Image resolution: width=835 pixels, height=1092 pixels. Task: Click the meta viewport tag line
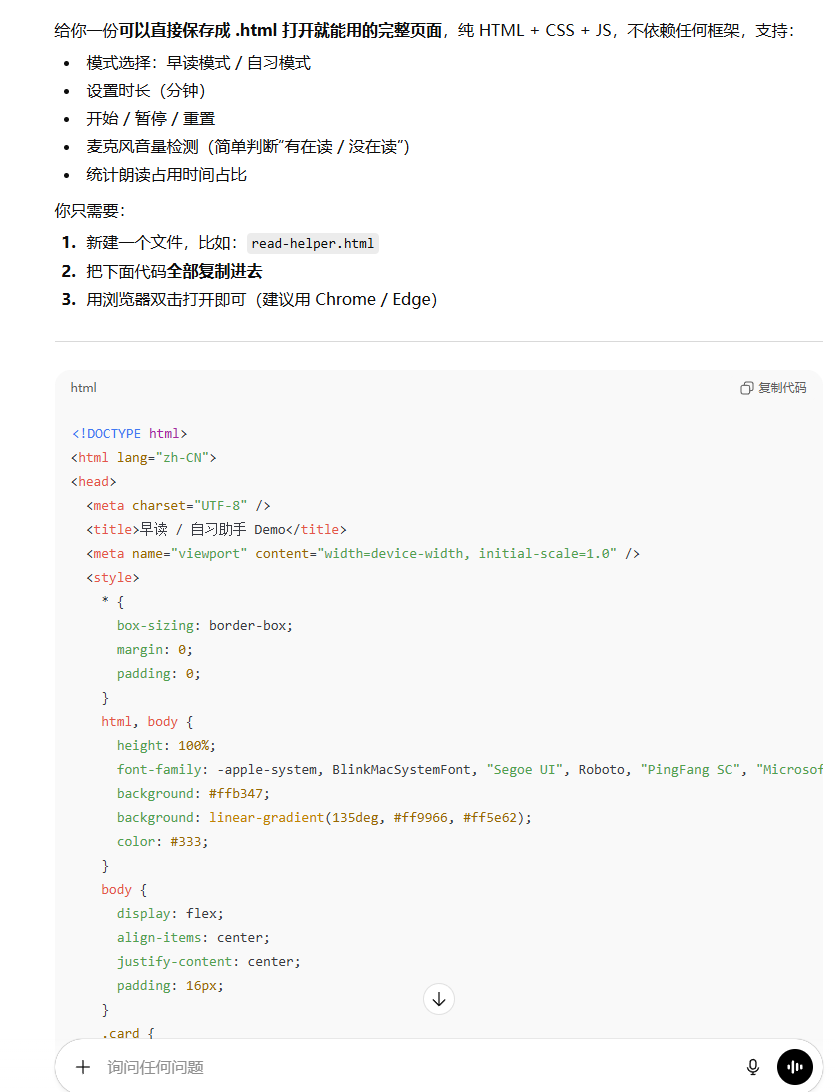tap(362, 553)
